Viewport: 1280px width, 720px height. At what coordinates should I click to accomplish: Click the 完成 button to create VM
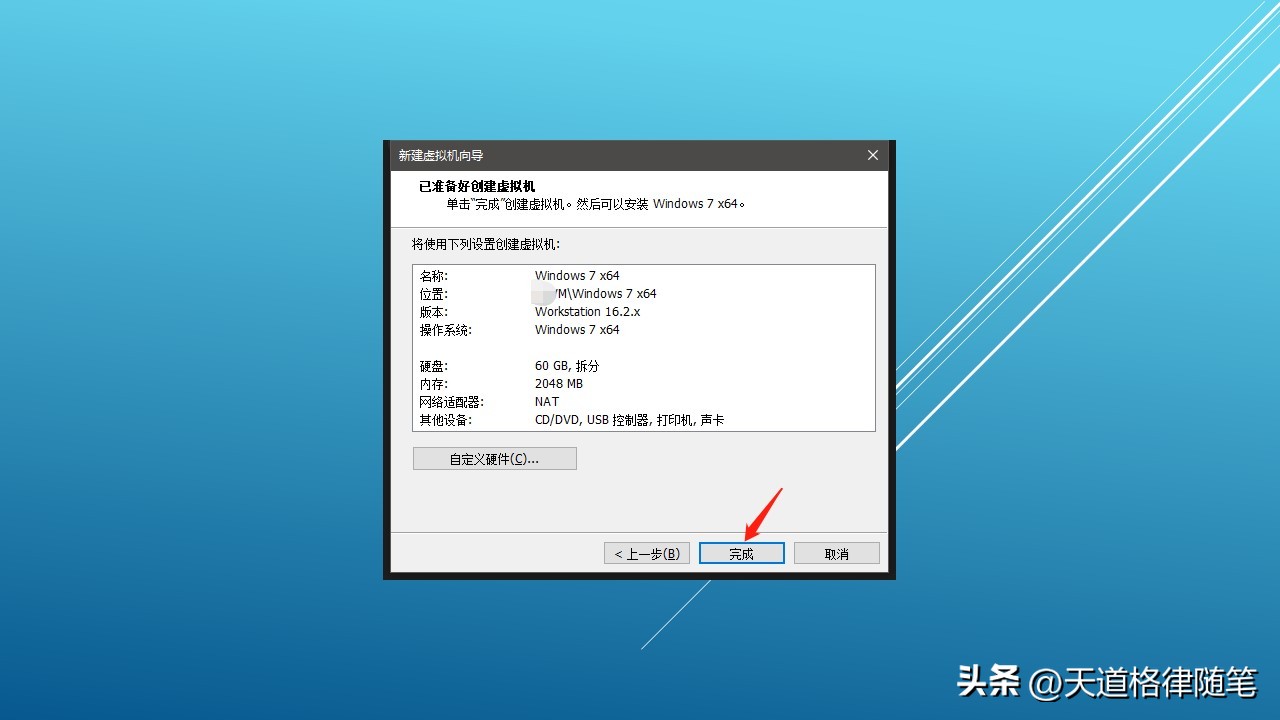(741, 552)
